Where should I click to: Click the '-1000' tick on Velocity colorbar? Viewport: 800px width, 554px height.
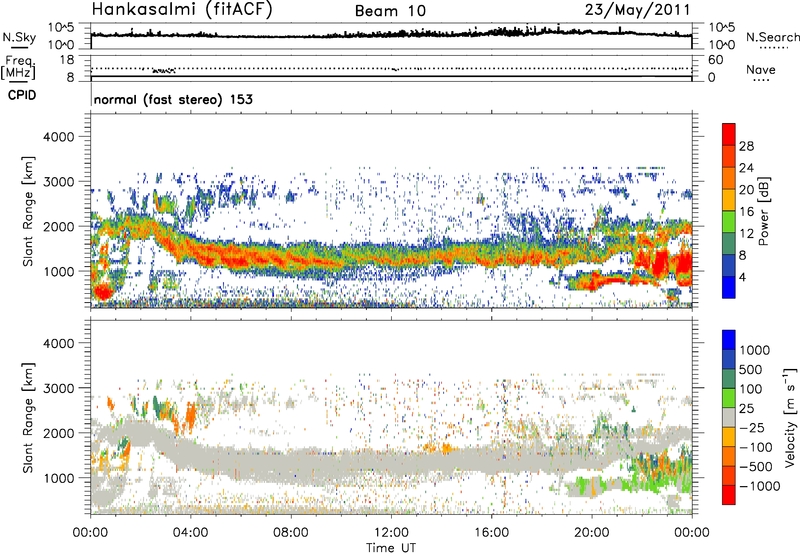759,486
